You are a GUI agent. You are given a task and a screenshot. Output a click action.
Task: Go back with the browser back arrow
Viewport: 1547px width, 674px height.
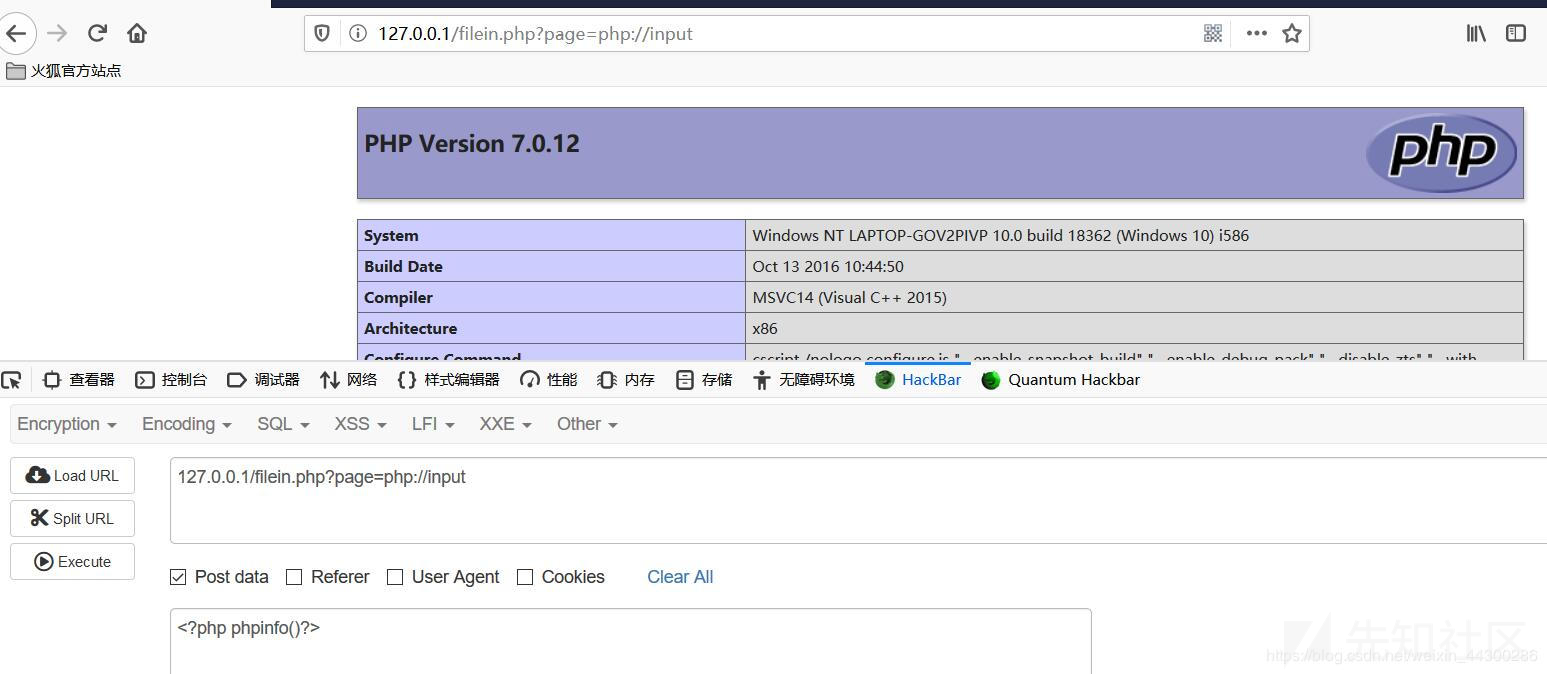tap(16, 33)
